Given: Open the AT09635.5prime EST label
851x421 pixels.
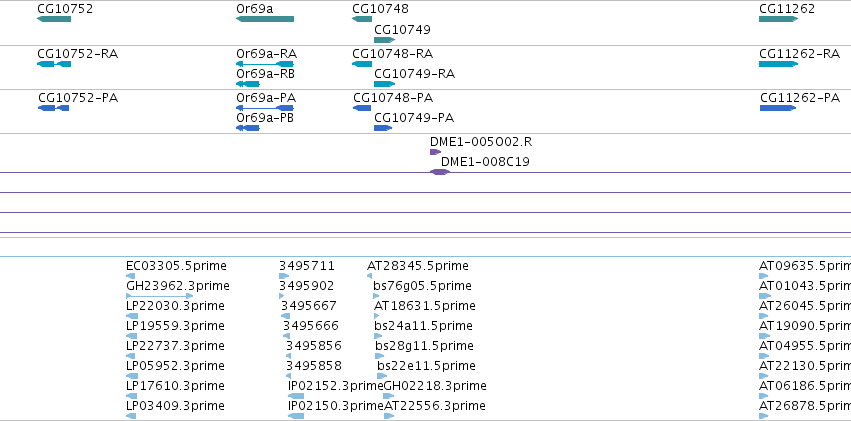Looking at the screenshot, I should [x=805, y=266].
